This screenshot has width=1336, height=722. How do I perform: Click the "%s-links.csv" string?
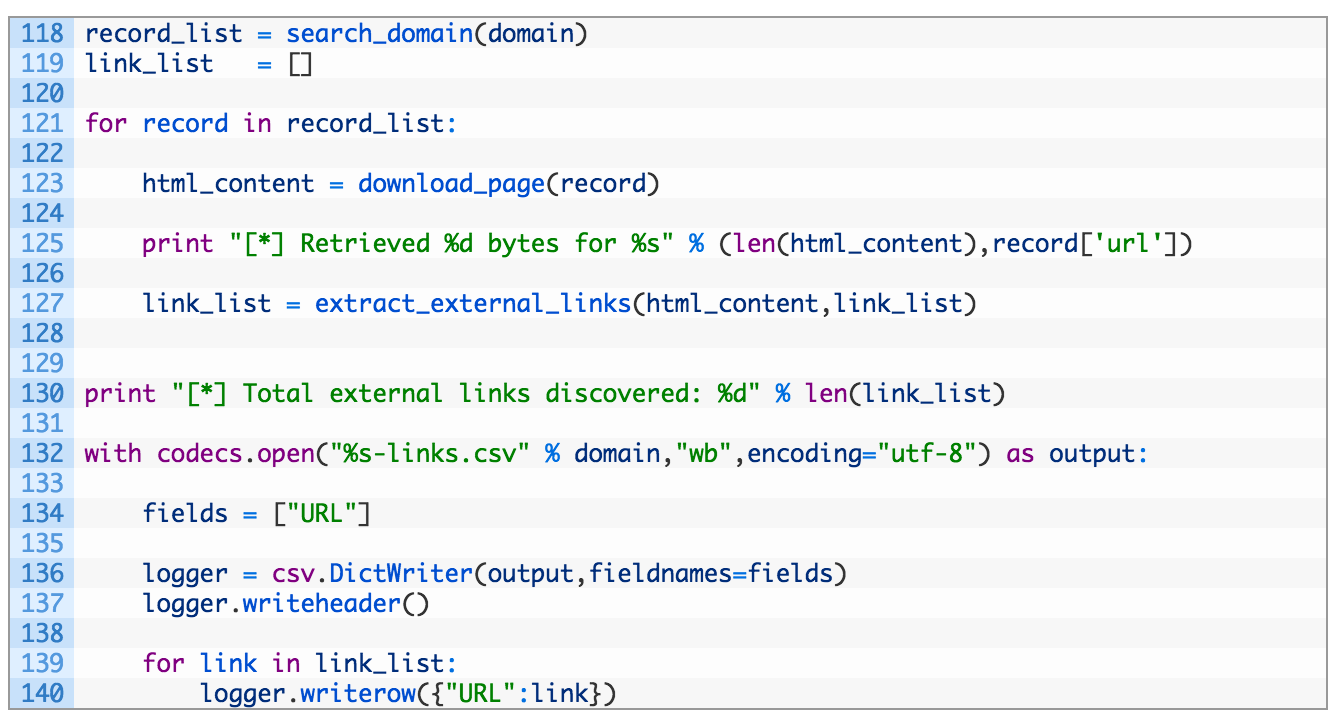point(430,454)
